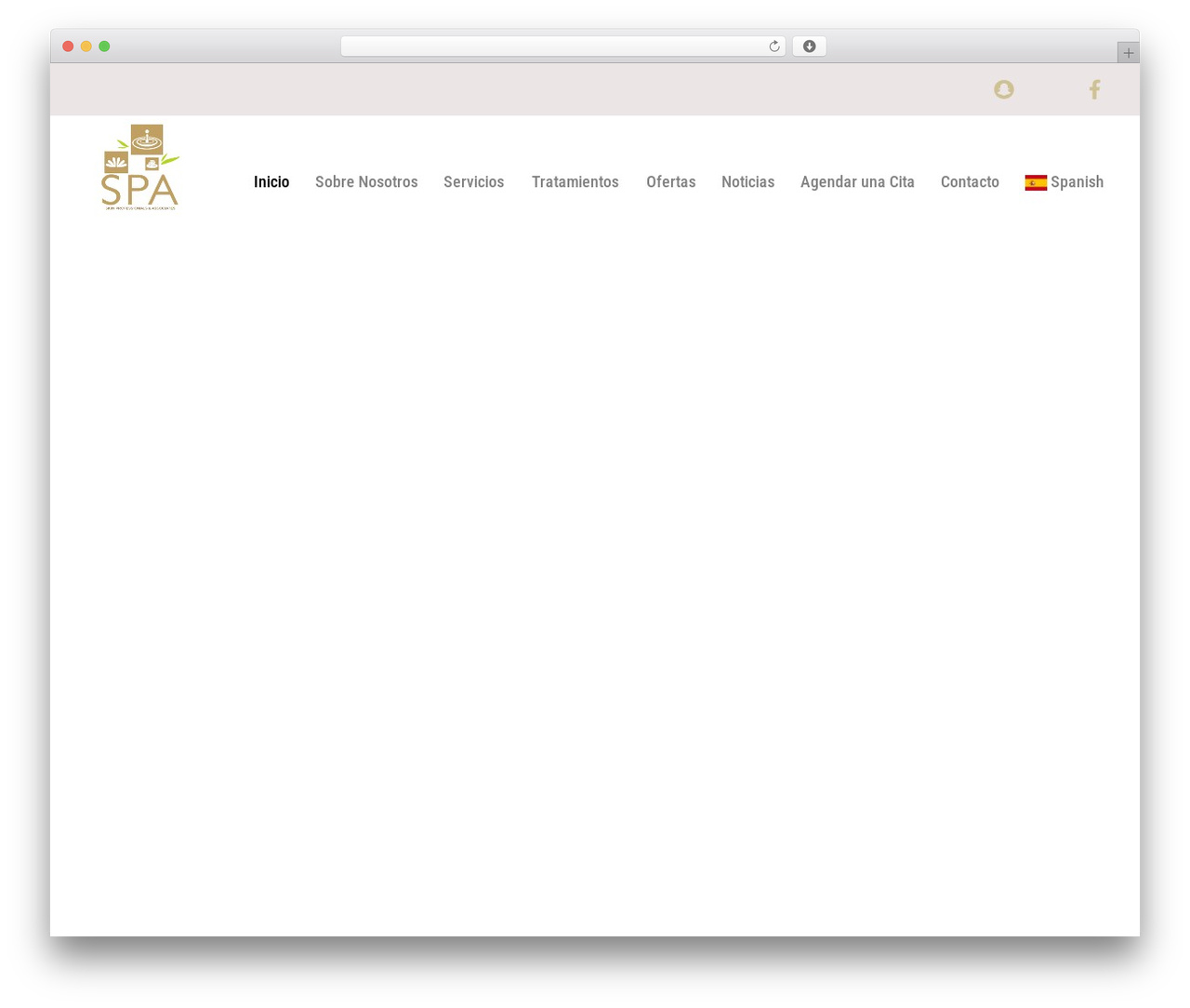Click the browser download arrow icon
1190x1008 pixels.
[x=809, y=46]
